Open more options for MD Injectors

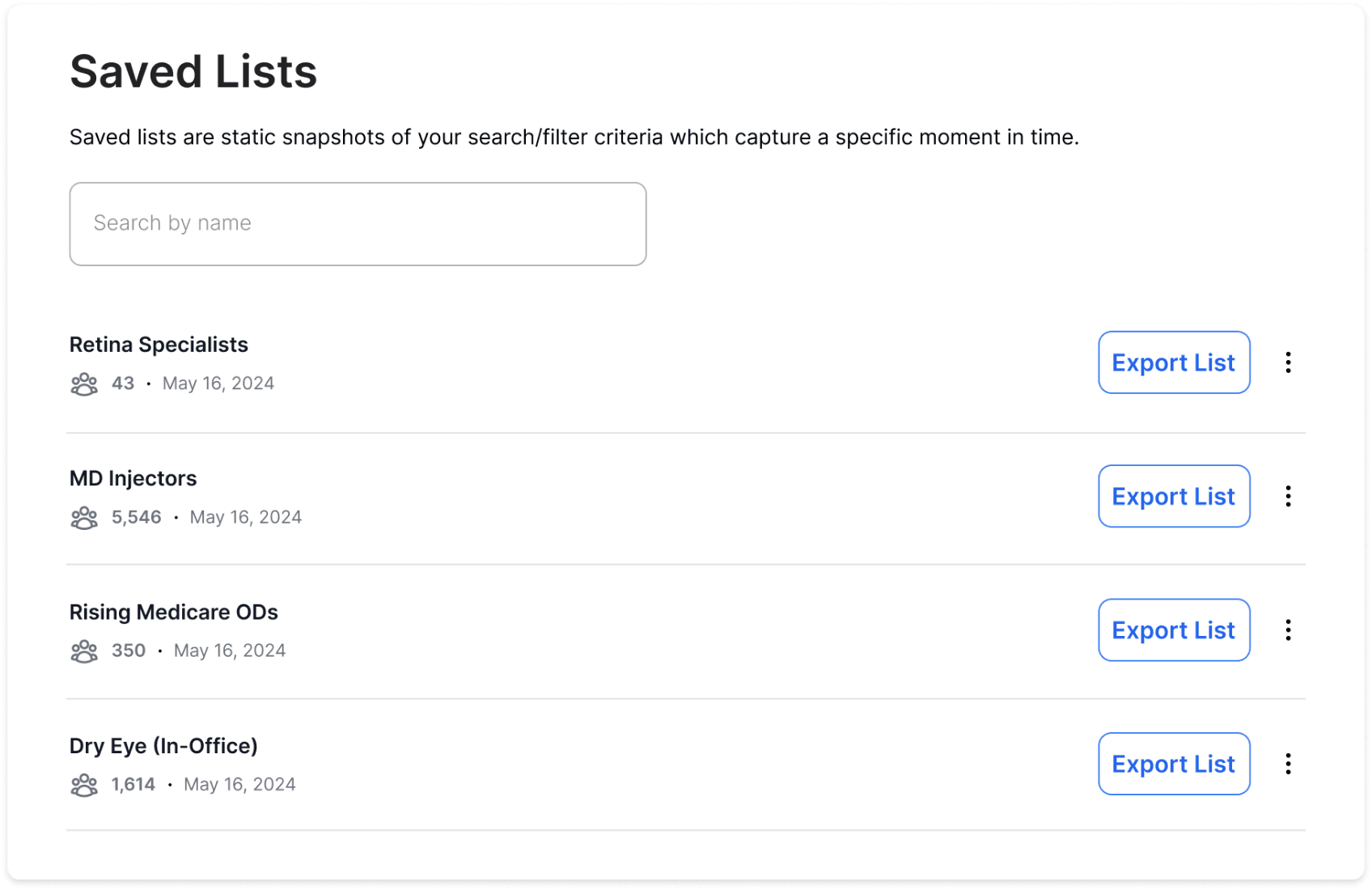click(x=1288, y=496)
